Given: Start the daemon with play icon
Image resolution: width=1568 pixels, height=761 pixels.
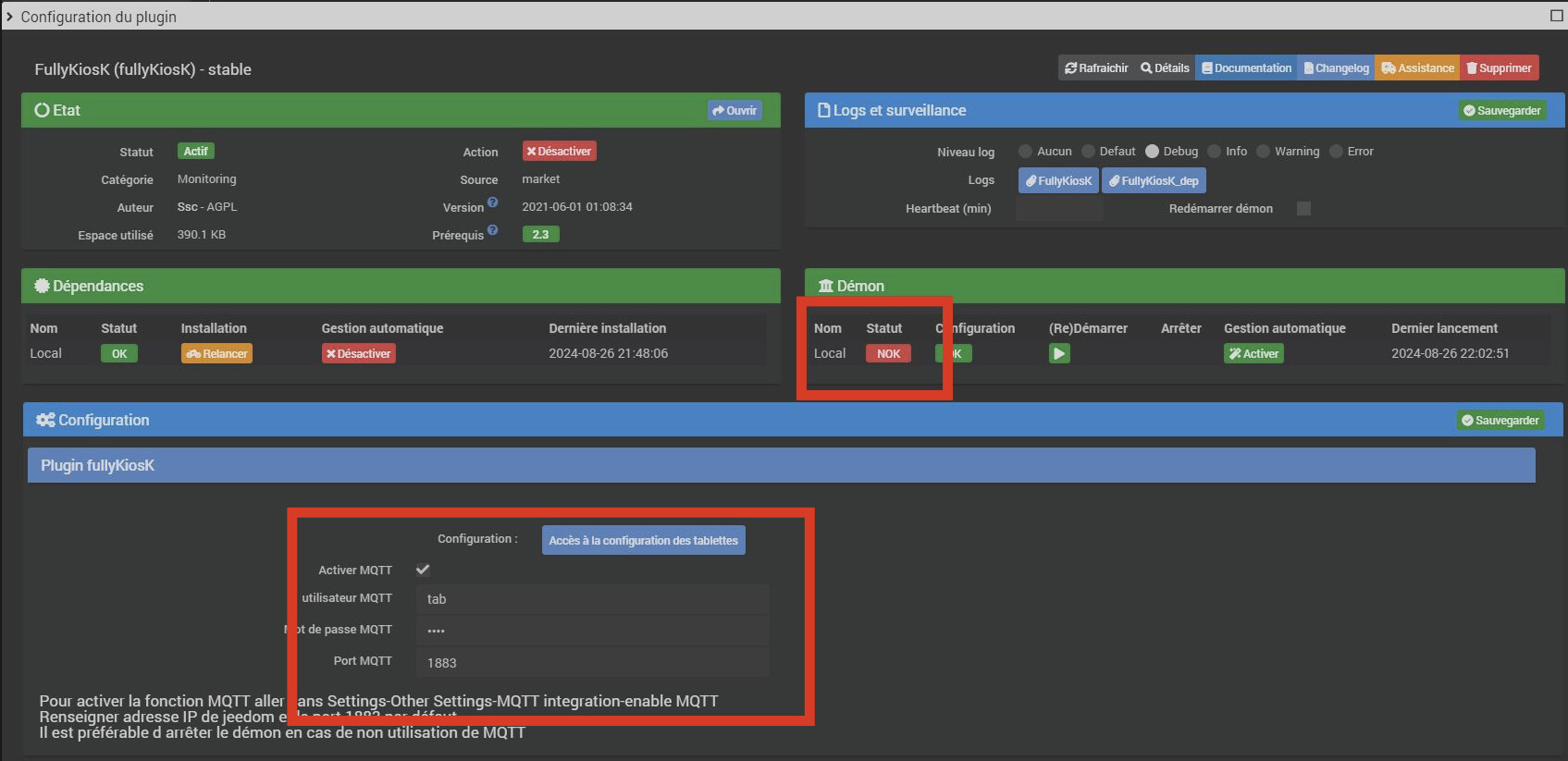Looking at the screenshot, I should 1059,353.
